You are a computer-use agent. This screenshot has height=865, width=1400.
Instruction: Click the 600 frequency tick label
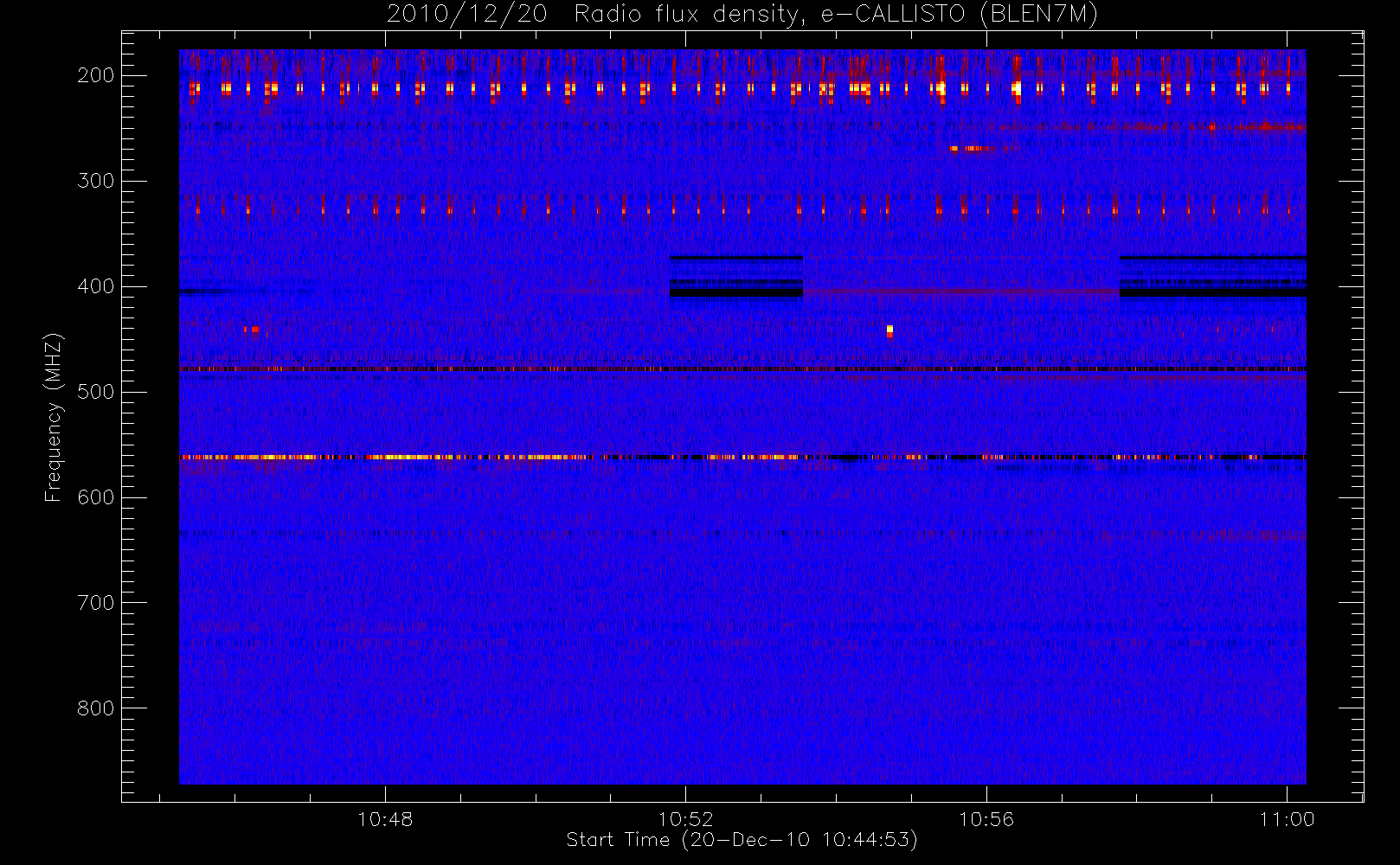click(96, 497)
